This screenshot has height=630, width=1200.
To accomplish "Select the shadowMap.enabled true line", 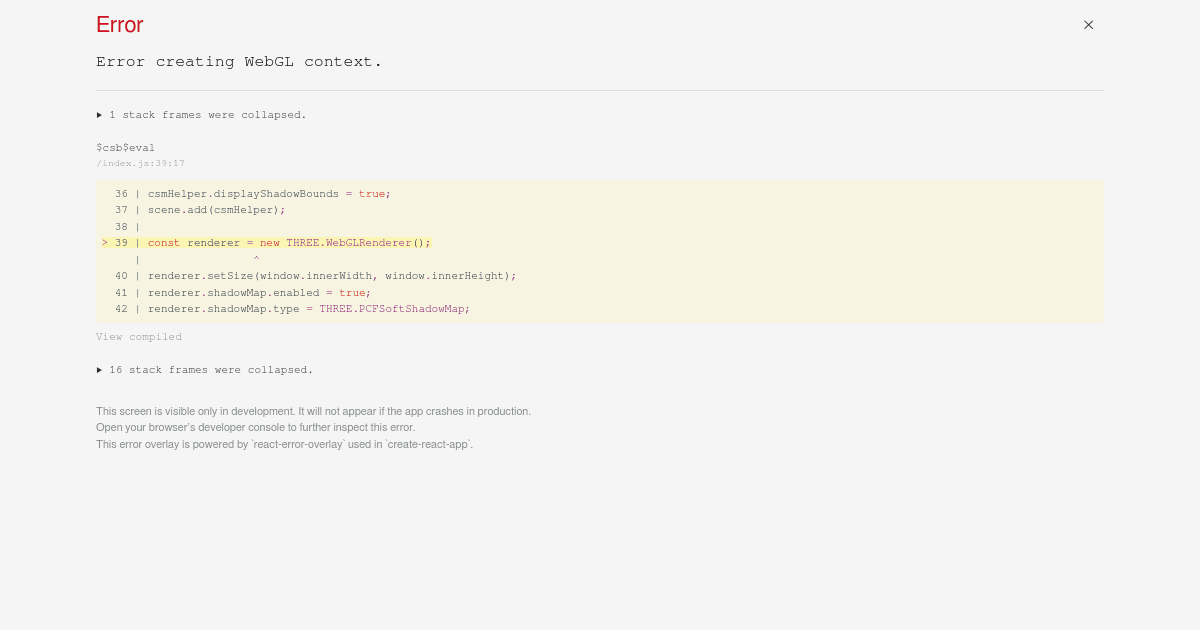I will [x=255, y=292].
